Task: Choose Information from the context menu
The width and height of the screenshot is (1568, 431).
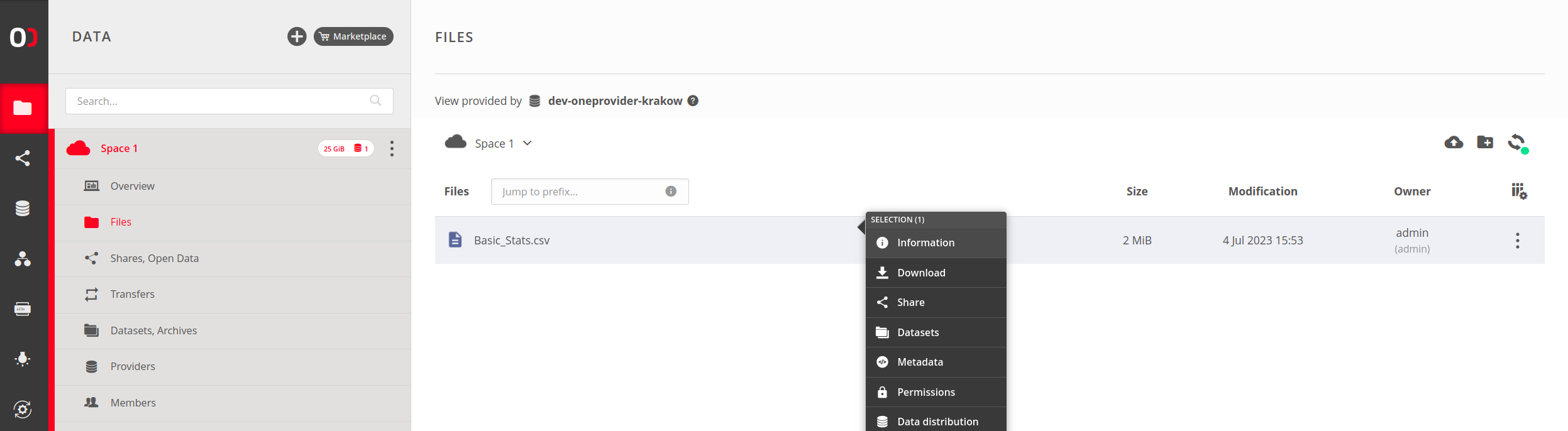Action: [936, 243]
